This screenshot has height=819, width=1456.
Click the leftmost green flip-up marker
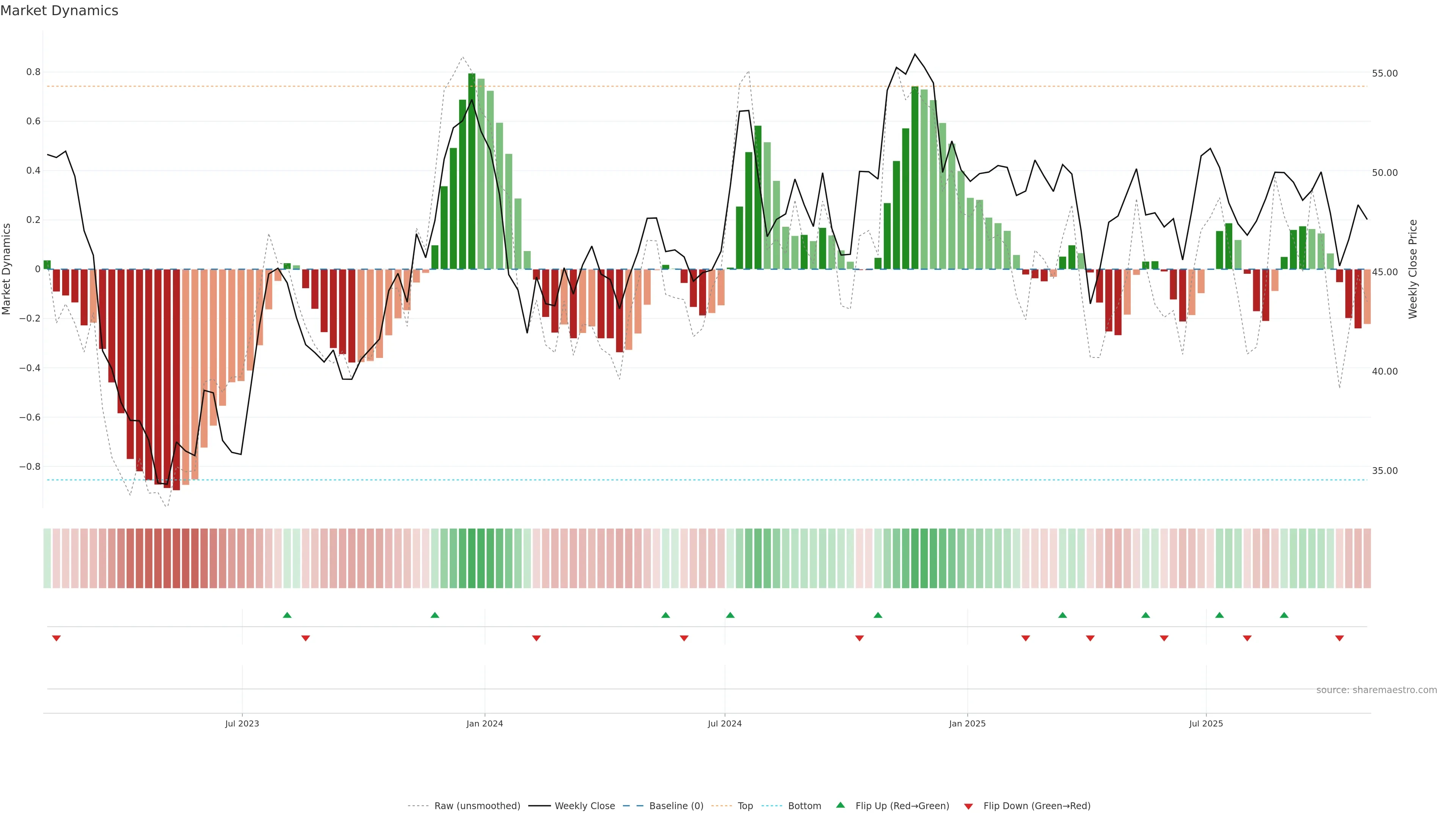click(287, 615)
